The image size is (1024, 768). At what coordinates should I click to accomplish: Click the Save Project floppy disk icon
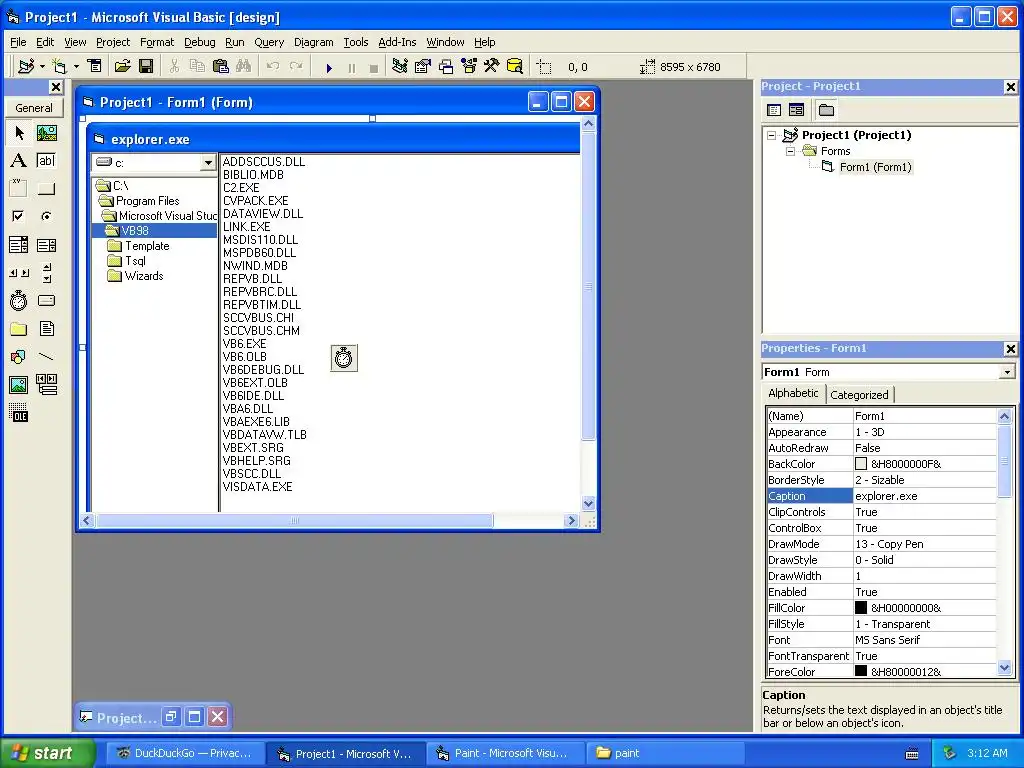(146, 66)
